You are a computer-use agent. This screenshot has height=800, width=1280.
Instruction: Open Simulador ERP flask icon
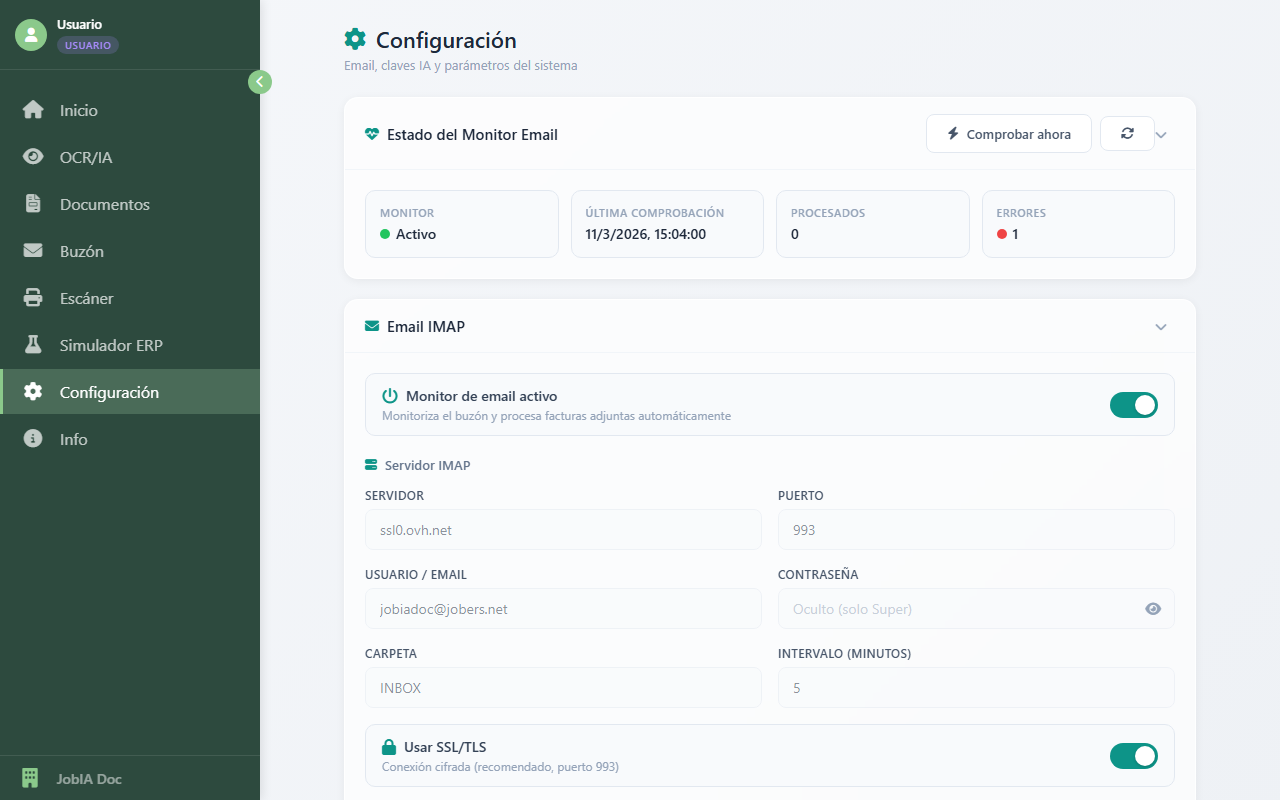coord(32,345)
